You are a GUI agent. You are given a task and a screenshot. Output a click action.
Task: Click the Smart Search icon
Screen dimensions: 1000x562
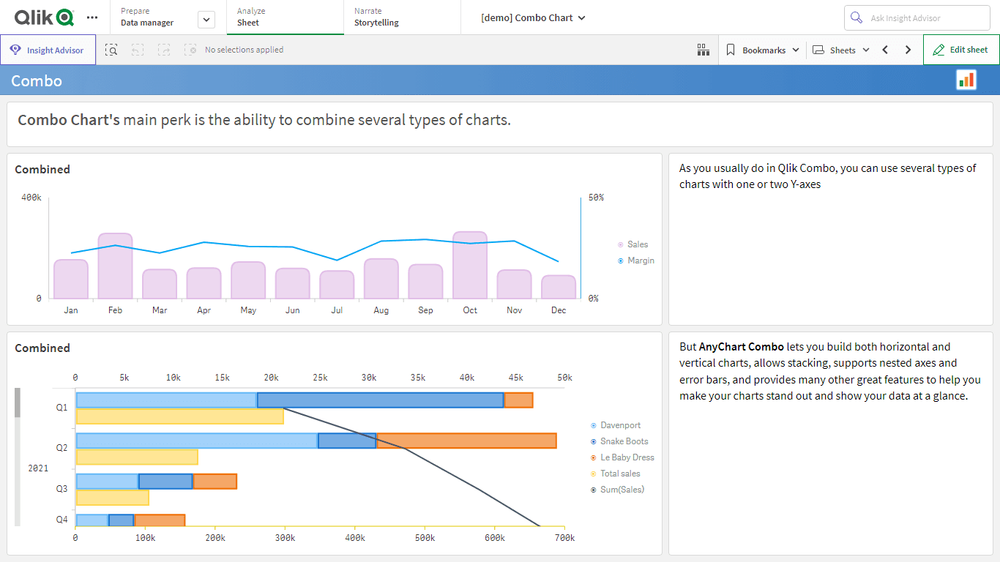(112, 50)
